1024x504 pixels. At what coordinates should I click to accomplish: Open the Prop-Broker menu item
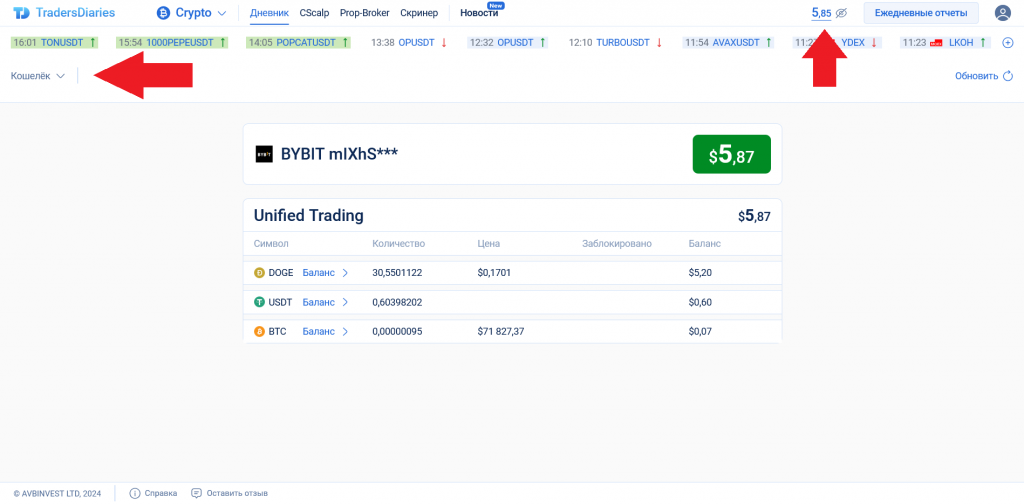pyautogui.click(x=364, y=12)
